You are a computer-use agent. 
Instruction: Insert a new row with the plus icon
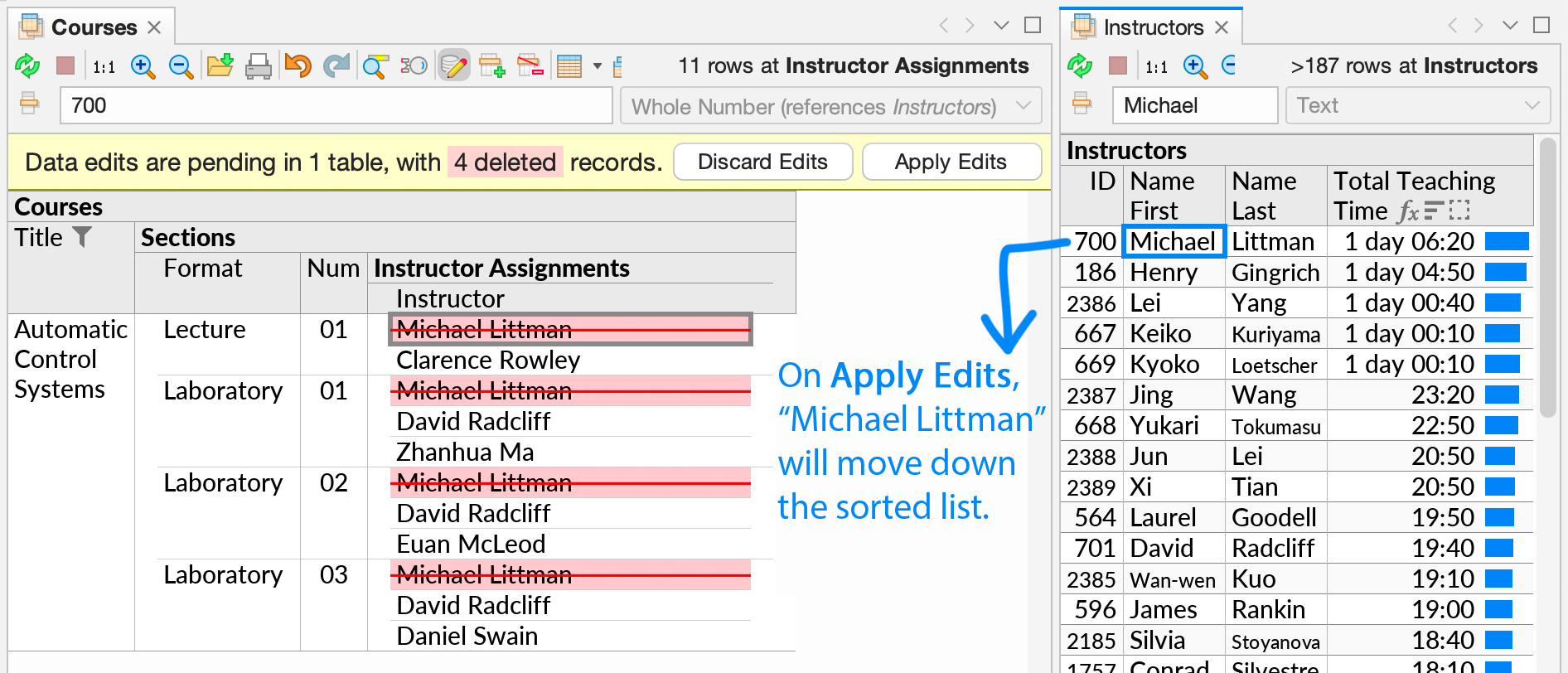[492, 65]
